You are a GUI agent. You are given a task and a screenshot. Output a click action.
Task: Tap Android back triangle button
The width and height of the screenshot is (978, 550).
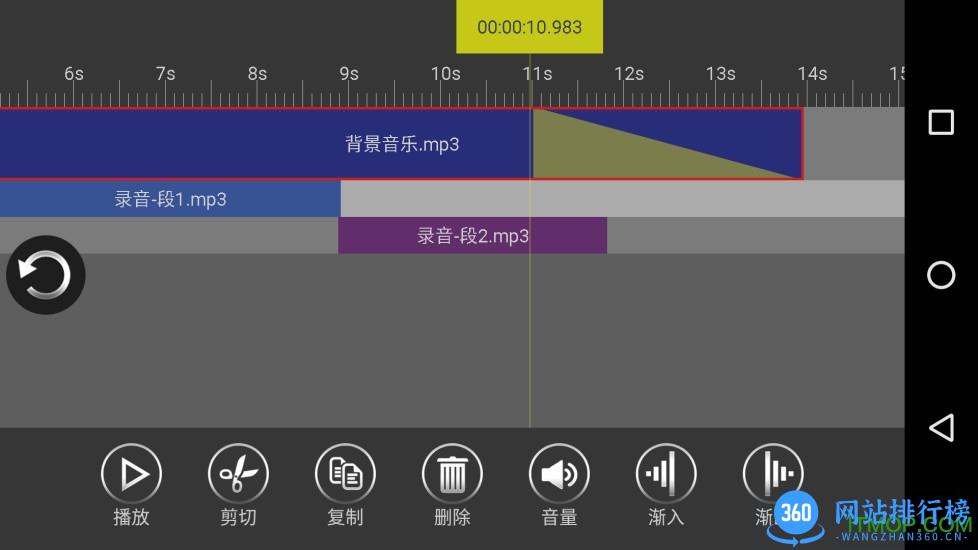[941, 428]
